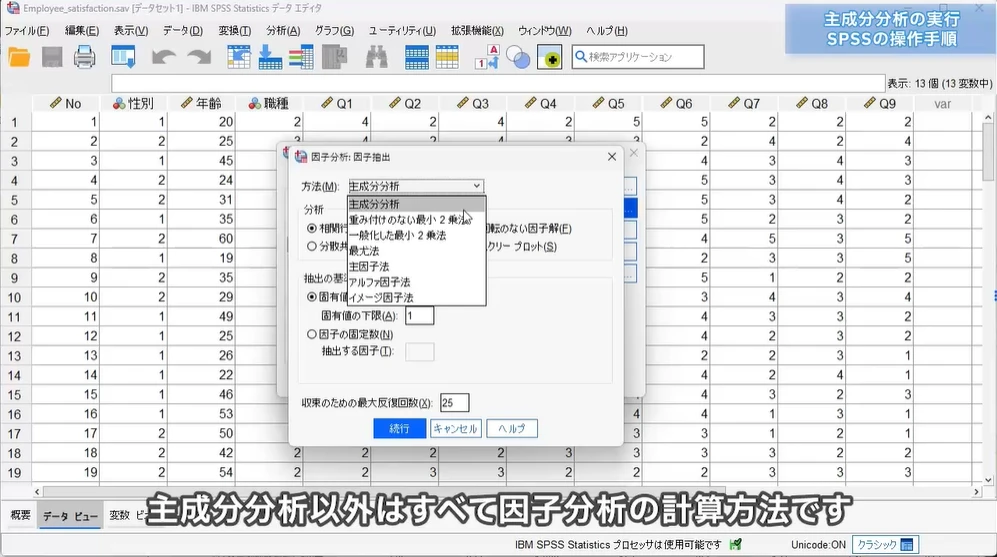Select the 相関行列 radio button
Viewport: 997px width, 557px height.
[x=311, y=228]
